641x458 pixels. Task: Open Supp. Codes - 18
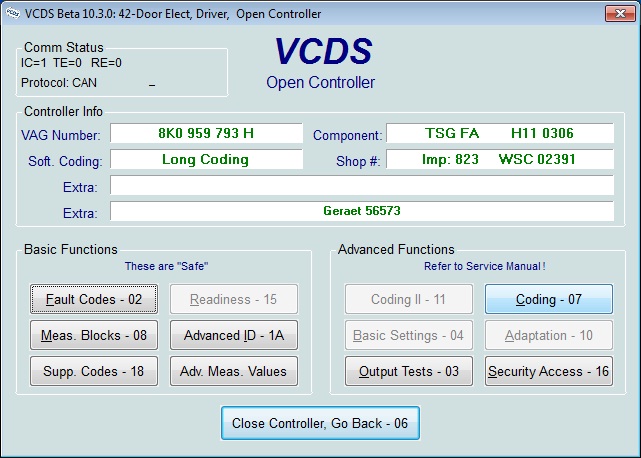point(93,371)
